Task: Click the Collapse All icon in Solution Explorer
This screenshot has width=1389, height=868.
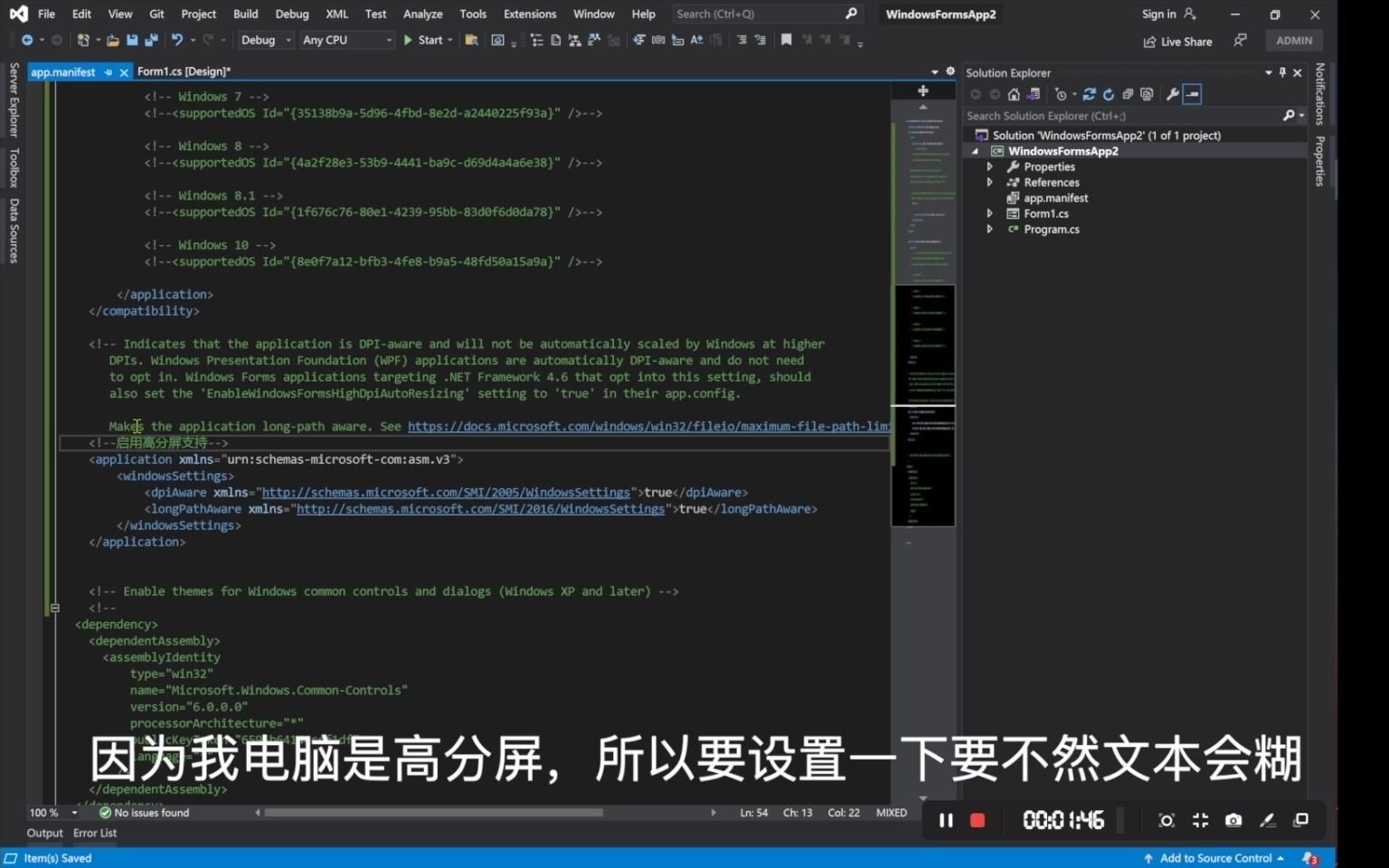Action: pyautogui.click(x=1128, y=94)
